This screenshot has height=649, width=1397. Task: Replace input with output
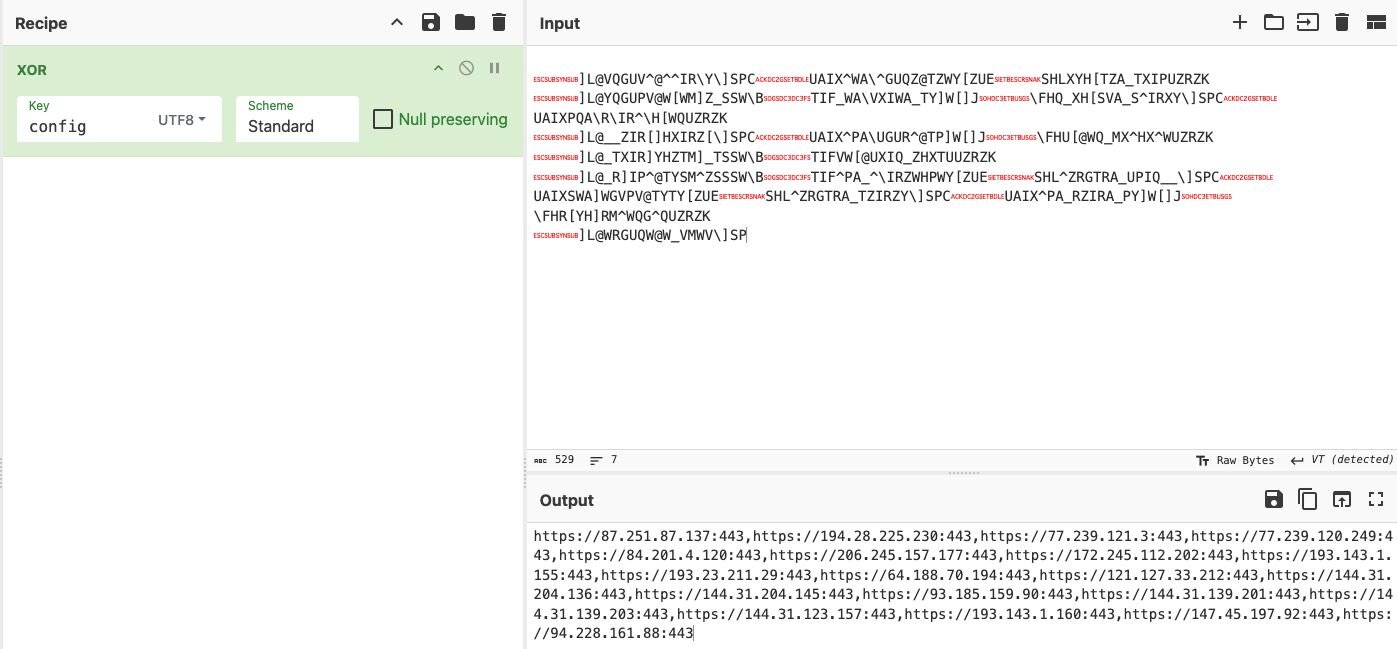point(1341,499)
